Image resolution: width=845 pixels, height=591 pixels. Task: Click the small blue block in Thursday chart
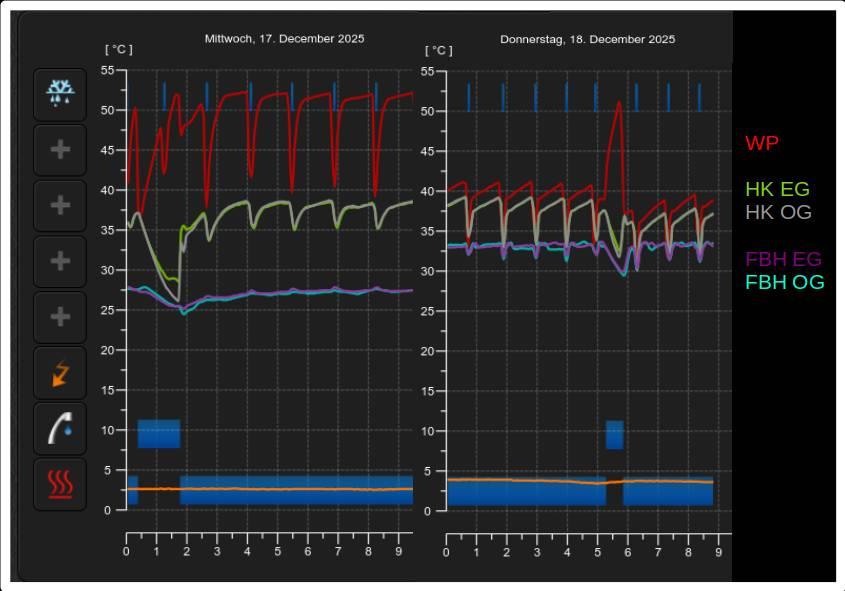click(614, 435)
